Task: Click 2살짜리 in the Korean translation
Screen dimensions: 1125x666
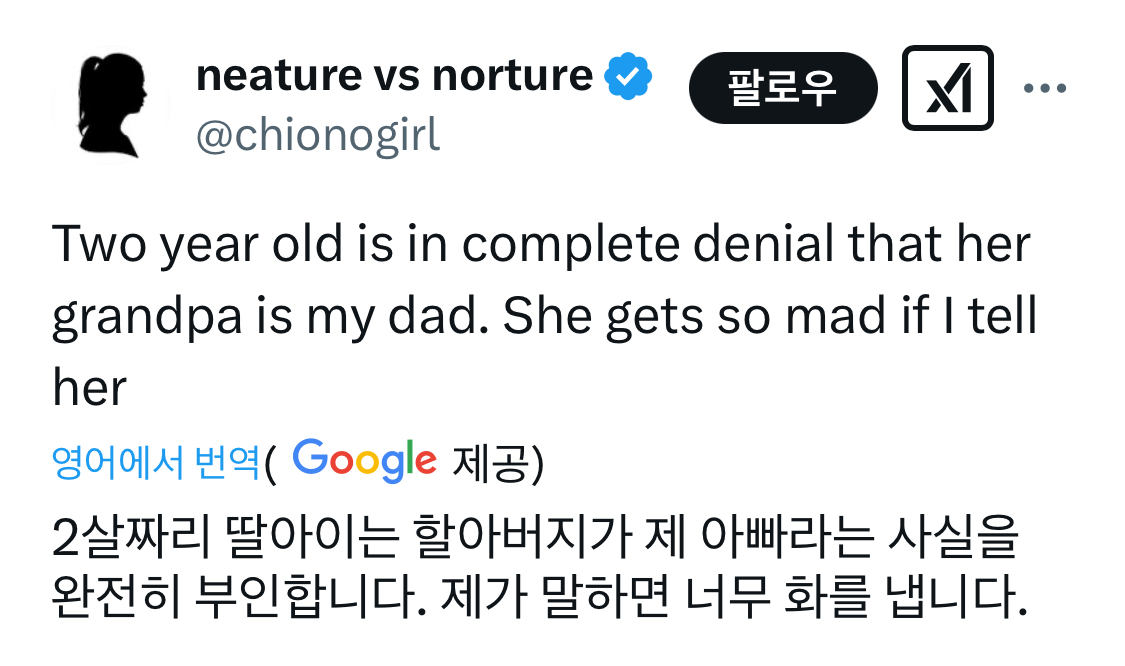Action: (127, 541)
